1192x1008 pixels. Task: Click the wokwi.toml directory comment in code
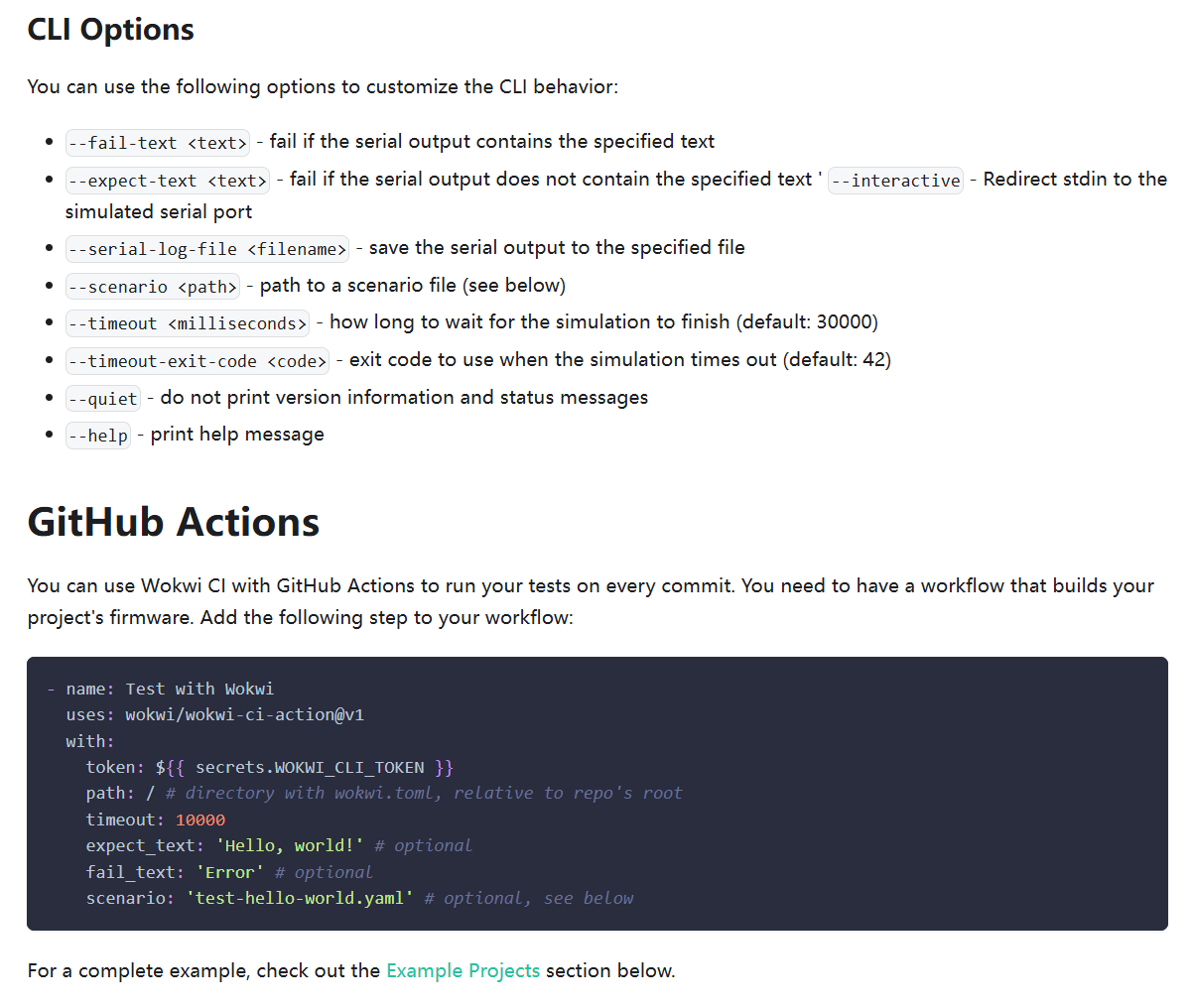click(x=424, y=793)
